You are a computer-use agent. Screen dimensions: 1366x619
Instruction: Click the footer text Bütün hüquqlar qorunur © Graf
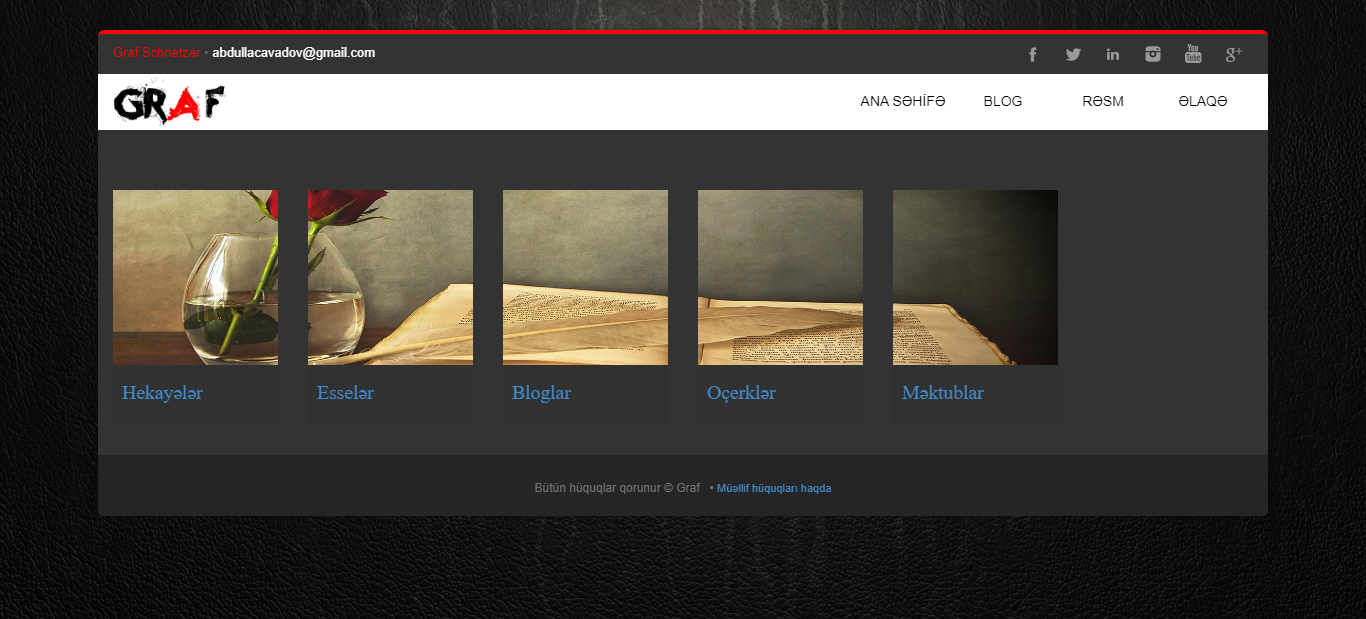point(617,488)
